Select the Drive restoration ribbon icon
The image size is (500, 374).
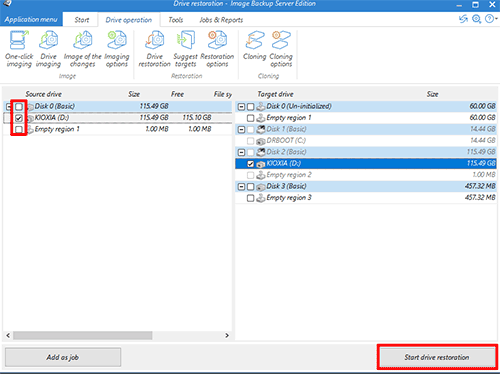coord(154,49)
